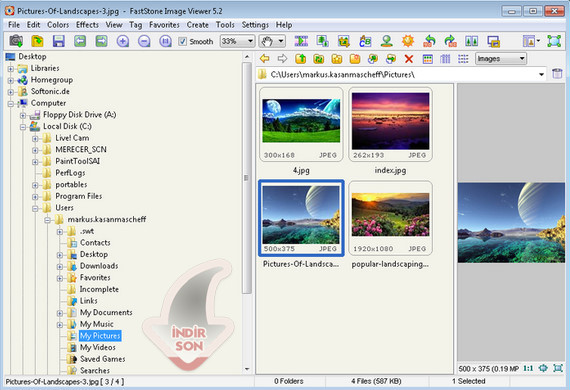Viewport: 570px width, 390px height.
Task: Click the Zoom Out magnifier icon
Action: [x=144, y=41]
